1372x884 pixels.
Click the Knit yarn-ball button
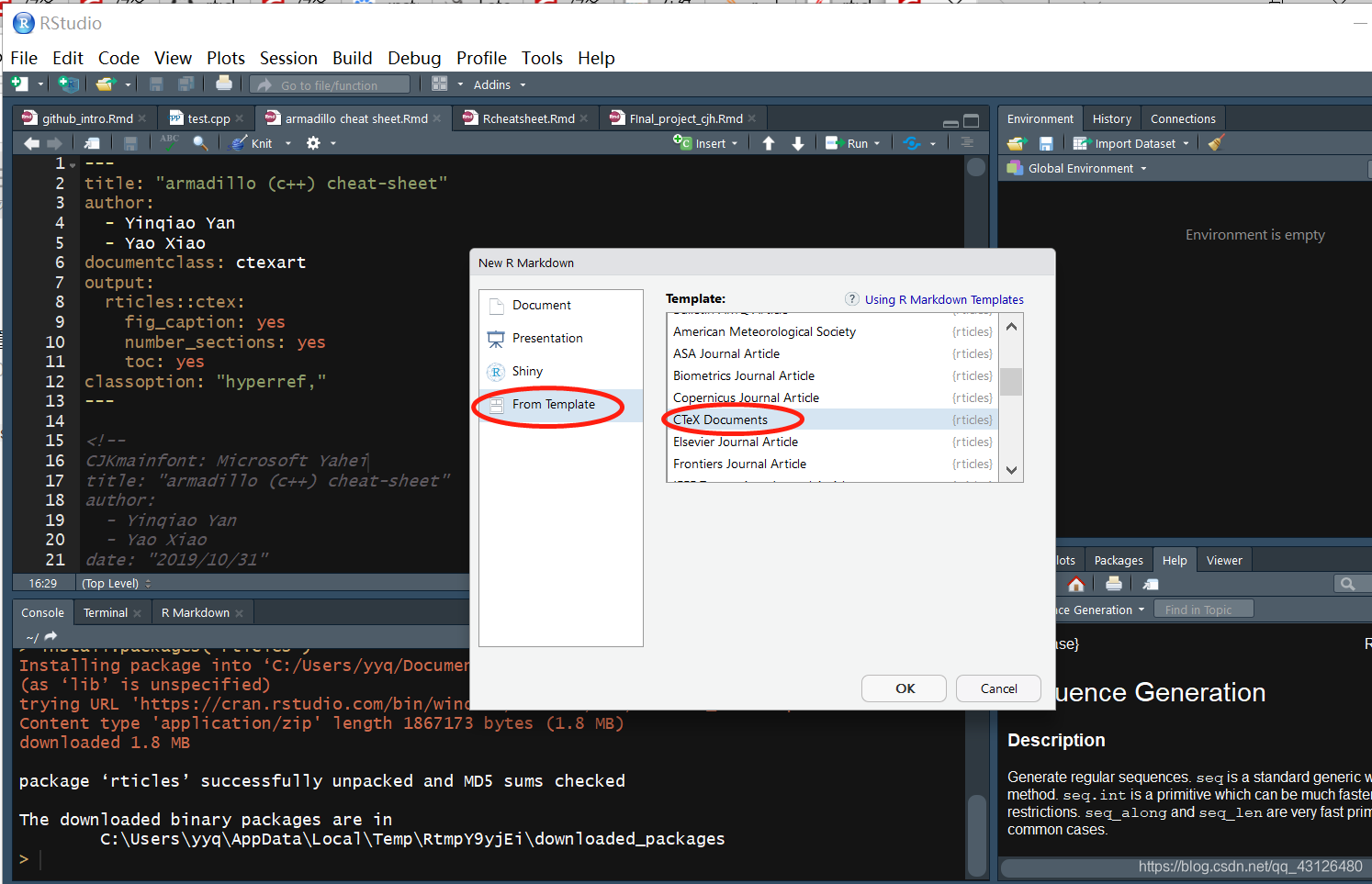pyautogui.click(x=252, y=143)
